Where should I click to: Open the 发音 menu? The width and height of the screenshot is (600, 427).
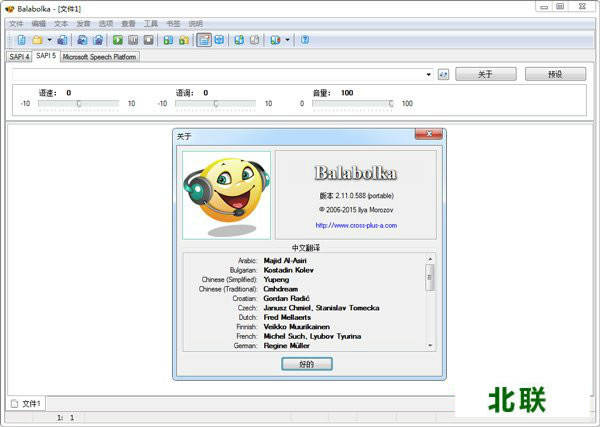pos(83,24)
